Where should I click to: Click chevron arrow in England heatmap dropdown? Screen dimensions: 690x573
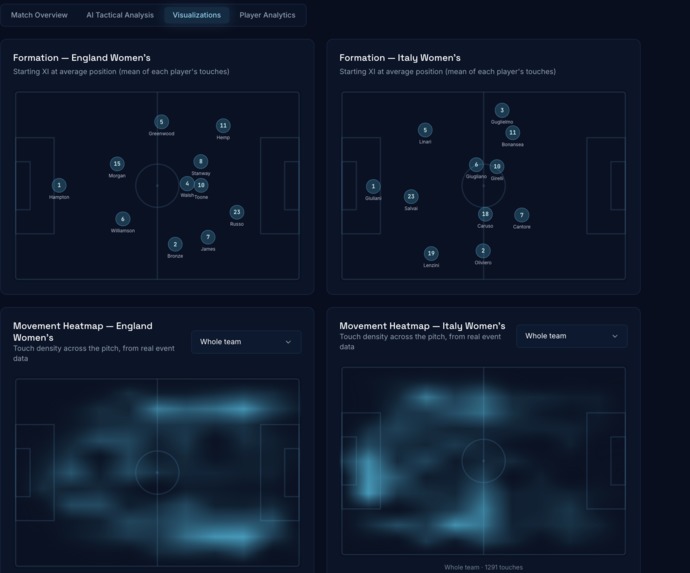(x=288, y=342)
